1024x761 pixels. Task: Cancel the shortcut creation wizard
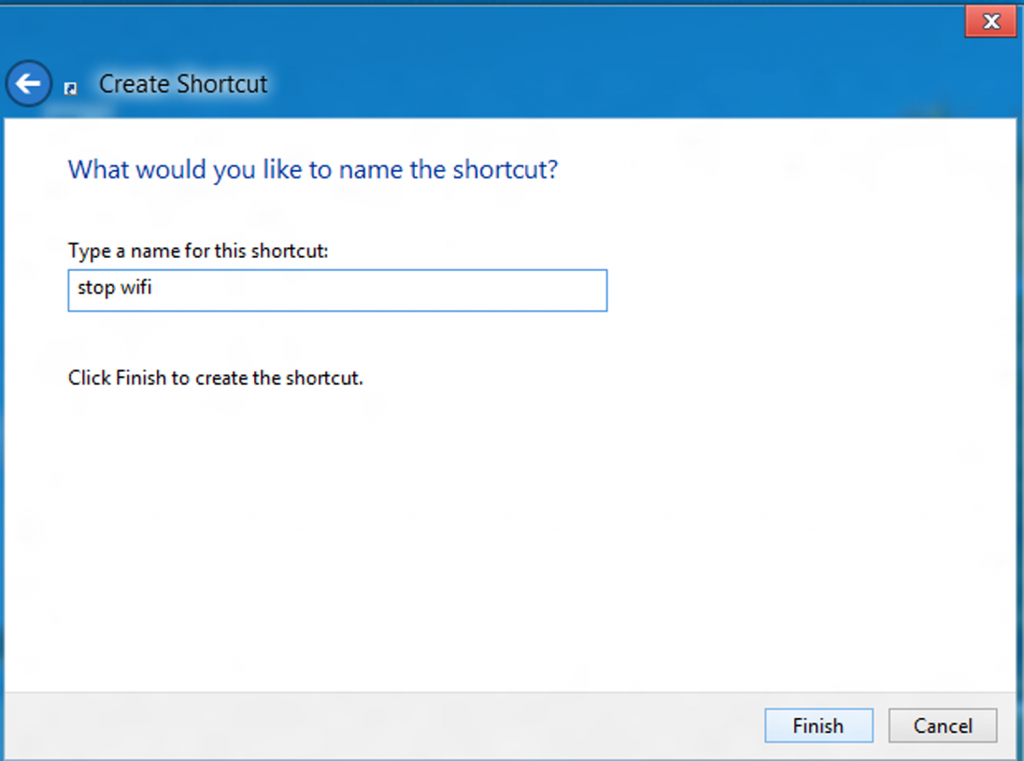[x=942, y=726]
